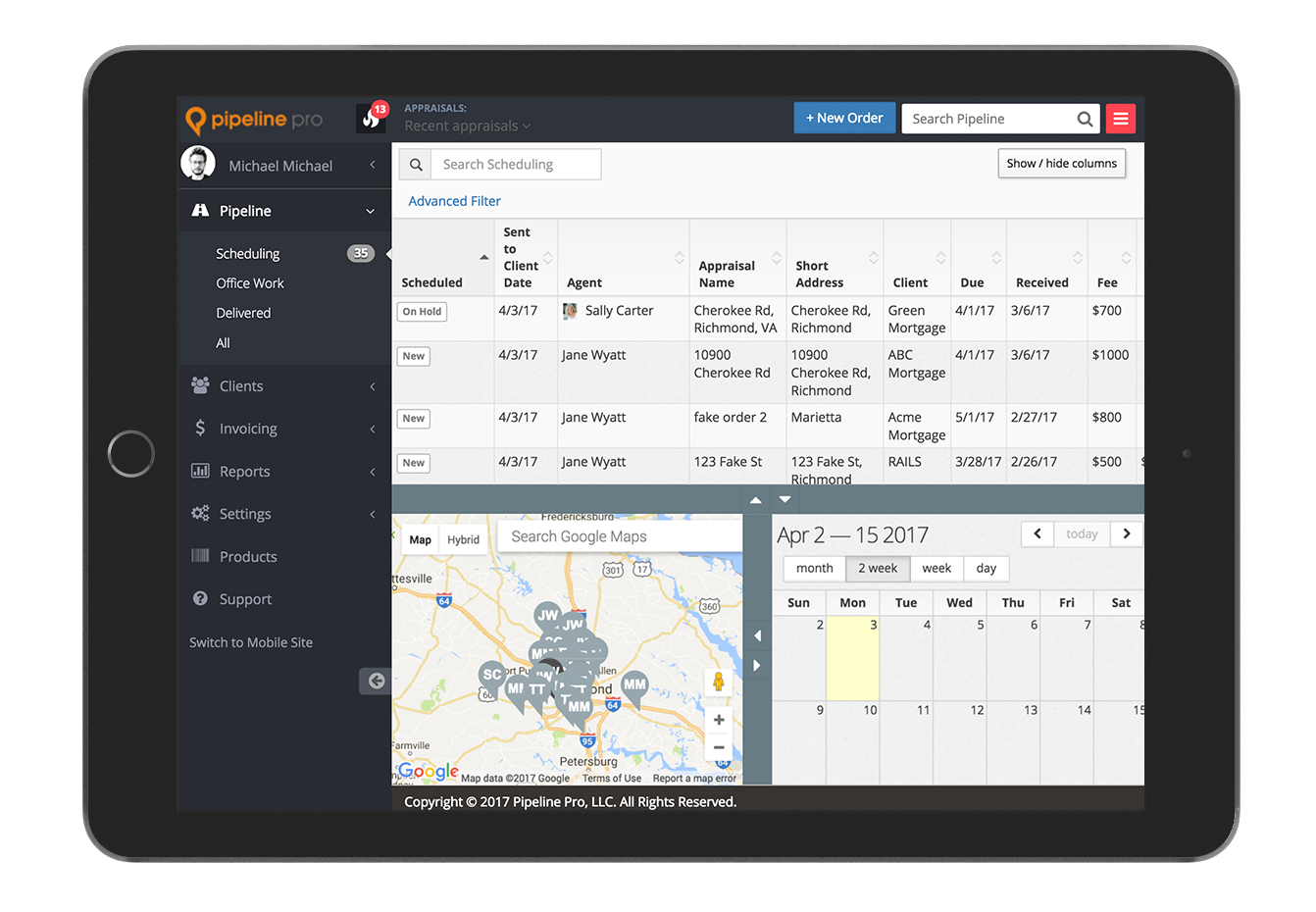
Task: Shrink the map with the left triangle divider arrow
Action: tap(757, 635)
